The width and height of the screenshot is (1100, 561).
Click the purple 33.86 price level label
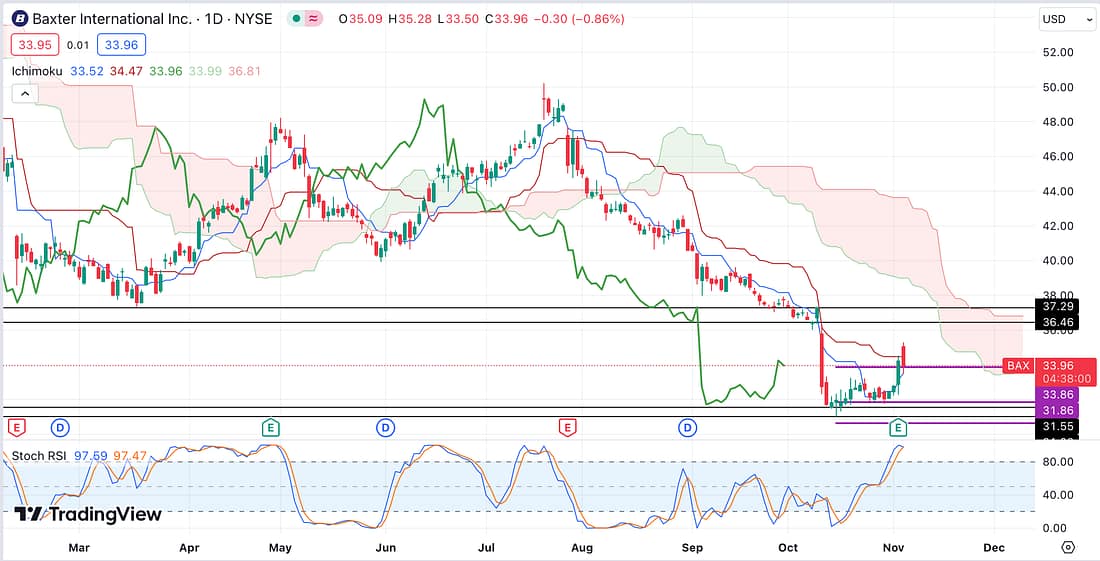1058,394
